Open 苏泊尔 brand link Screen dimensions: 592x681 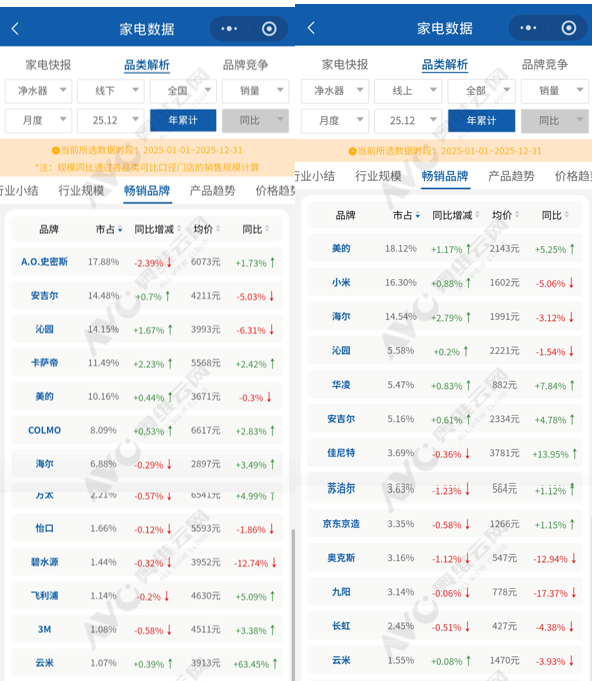[x=341, y=489]
